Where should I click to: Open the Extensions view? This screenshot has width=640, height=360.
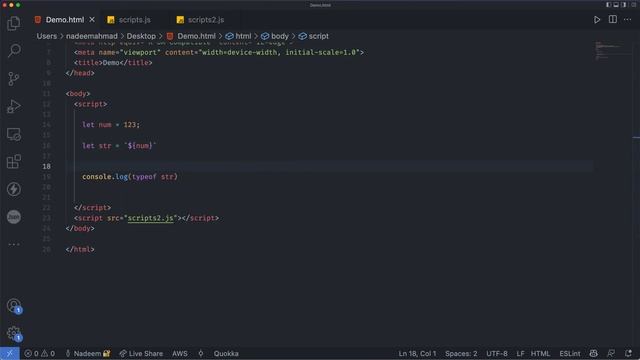(14, 162)
